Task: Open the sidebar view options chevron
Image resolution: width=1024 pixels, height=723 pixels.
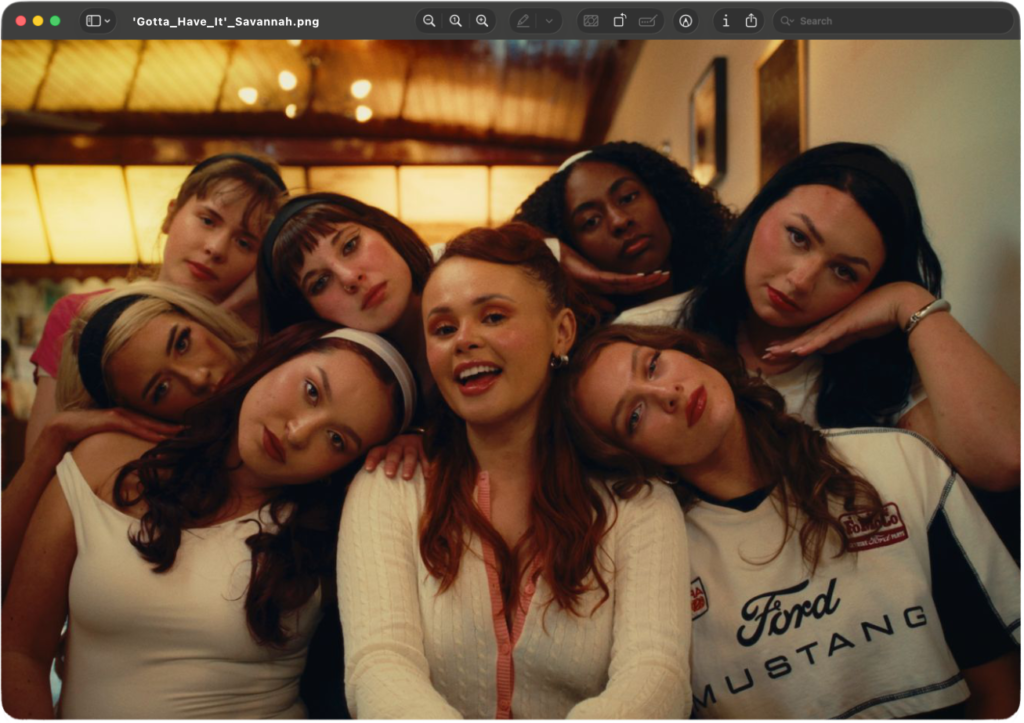Action: pos(108,21)
